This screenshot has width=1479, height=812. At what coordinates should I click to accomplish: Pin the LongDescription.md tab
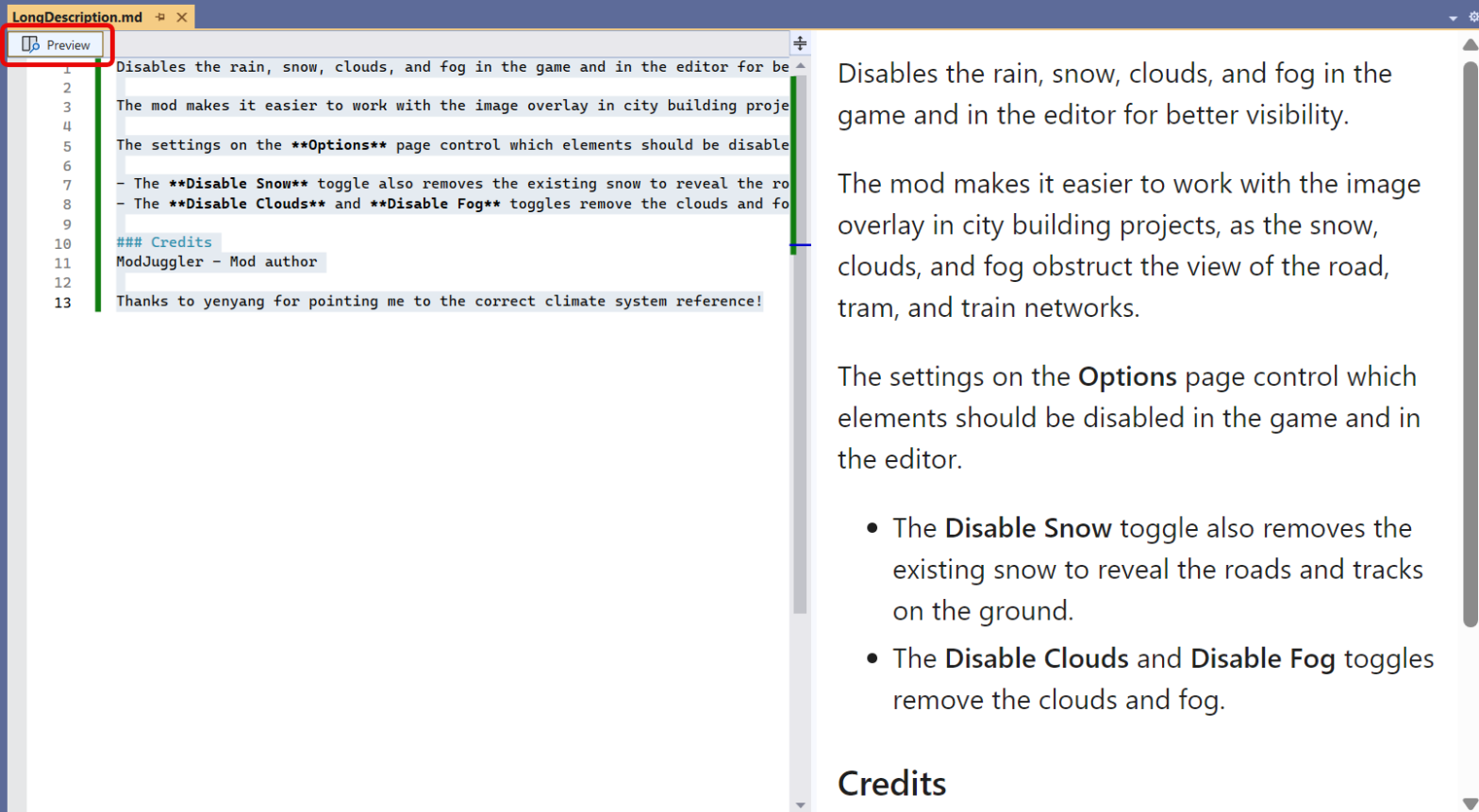160,17
